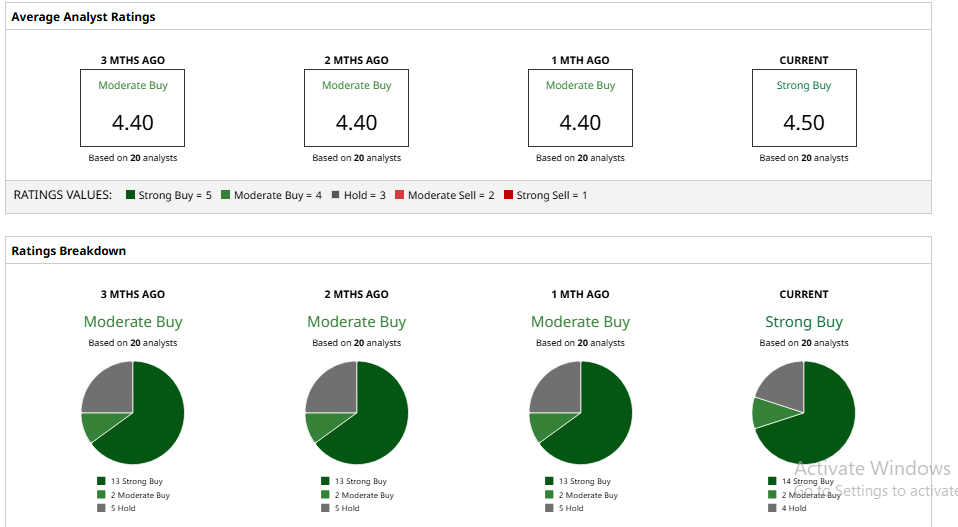Click the Moderate Buy = 4 legend swatch
Screen dimensions: 958x527
225,195
